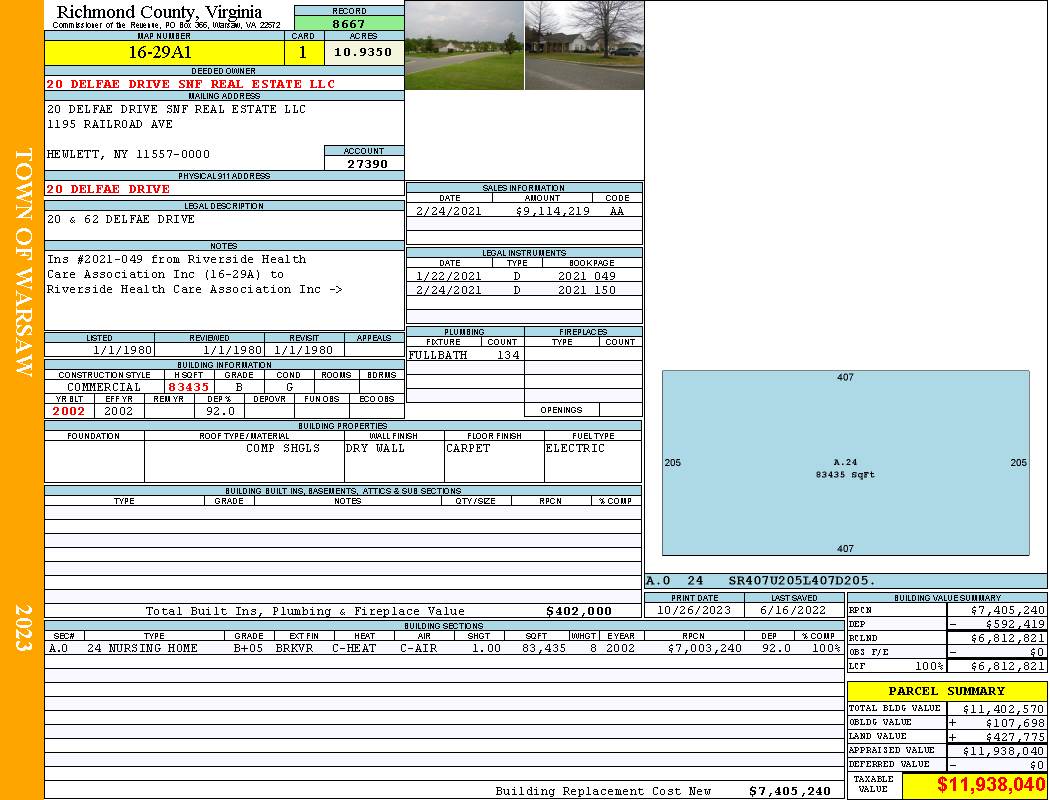Select the red H SQFT value 83435
The width and height of the screenshot is (1050, 800).
[189, 386]
